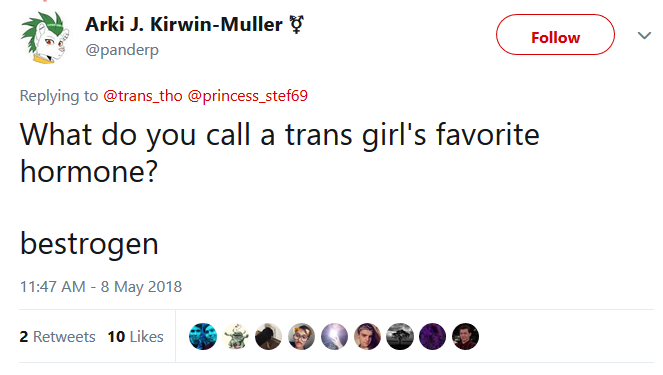View the 2 Retweets list
Image resolution: width=663 pixels, height=375 pixels.
click(58, 337)
